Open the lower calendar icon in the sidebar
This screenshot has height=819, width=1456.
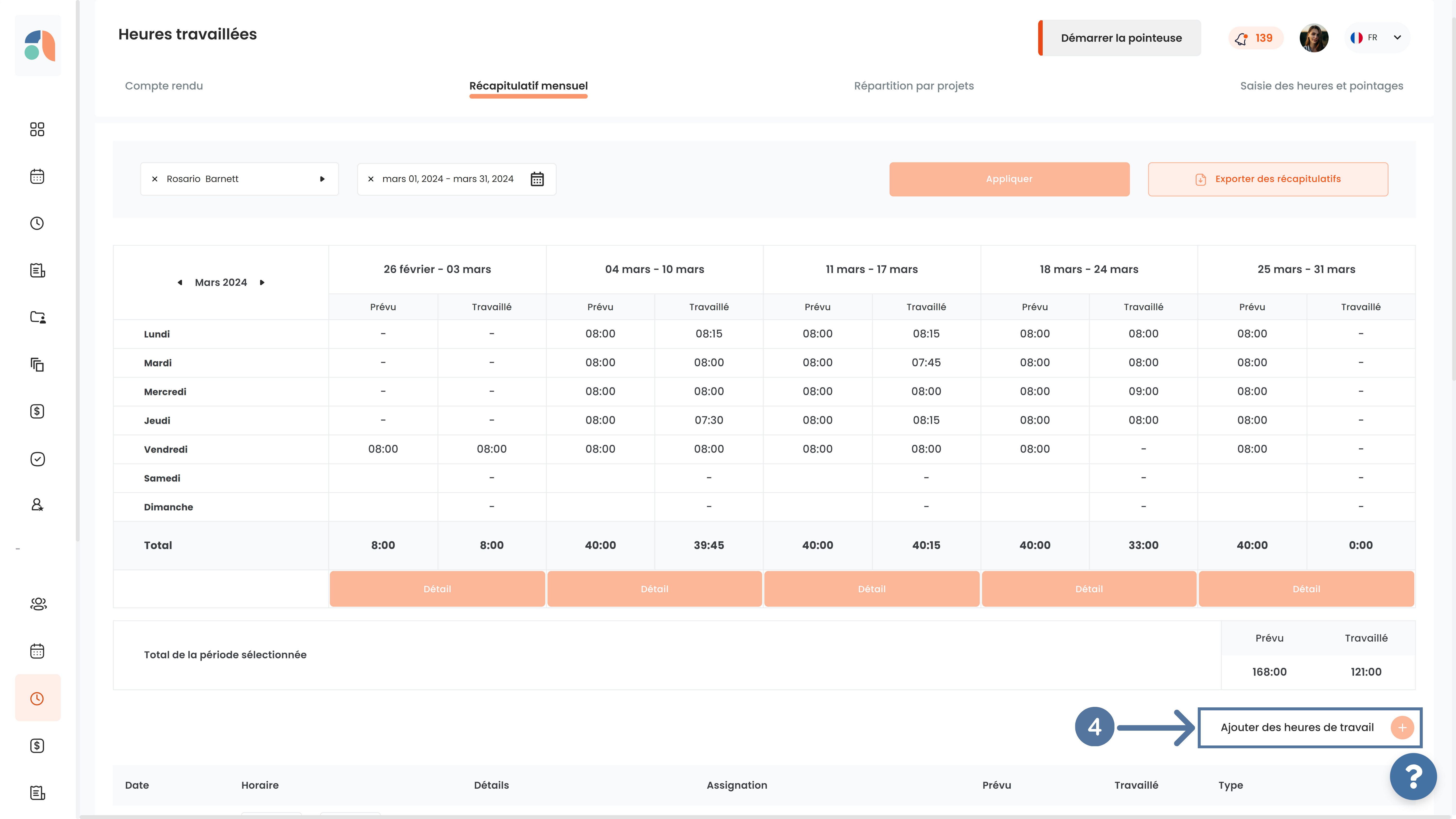coord(37,651)
